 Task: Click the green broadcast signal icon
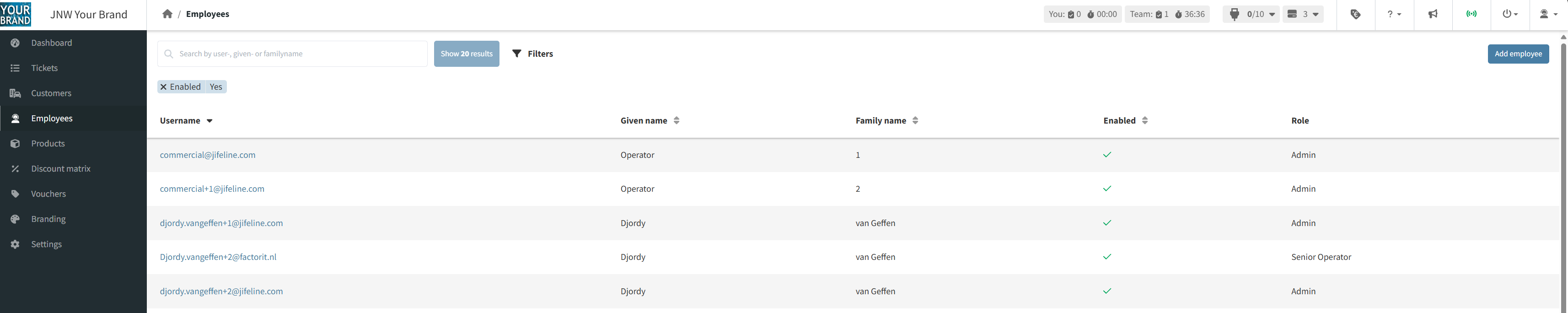coord(1471,14)
